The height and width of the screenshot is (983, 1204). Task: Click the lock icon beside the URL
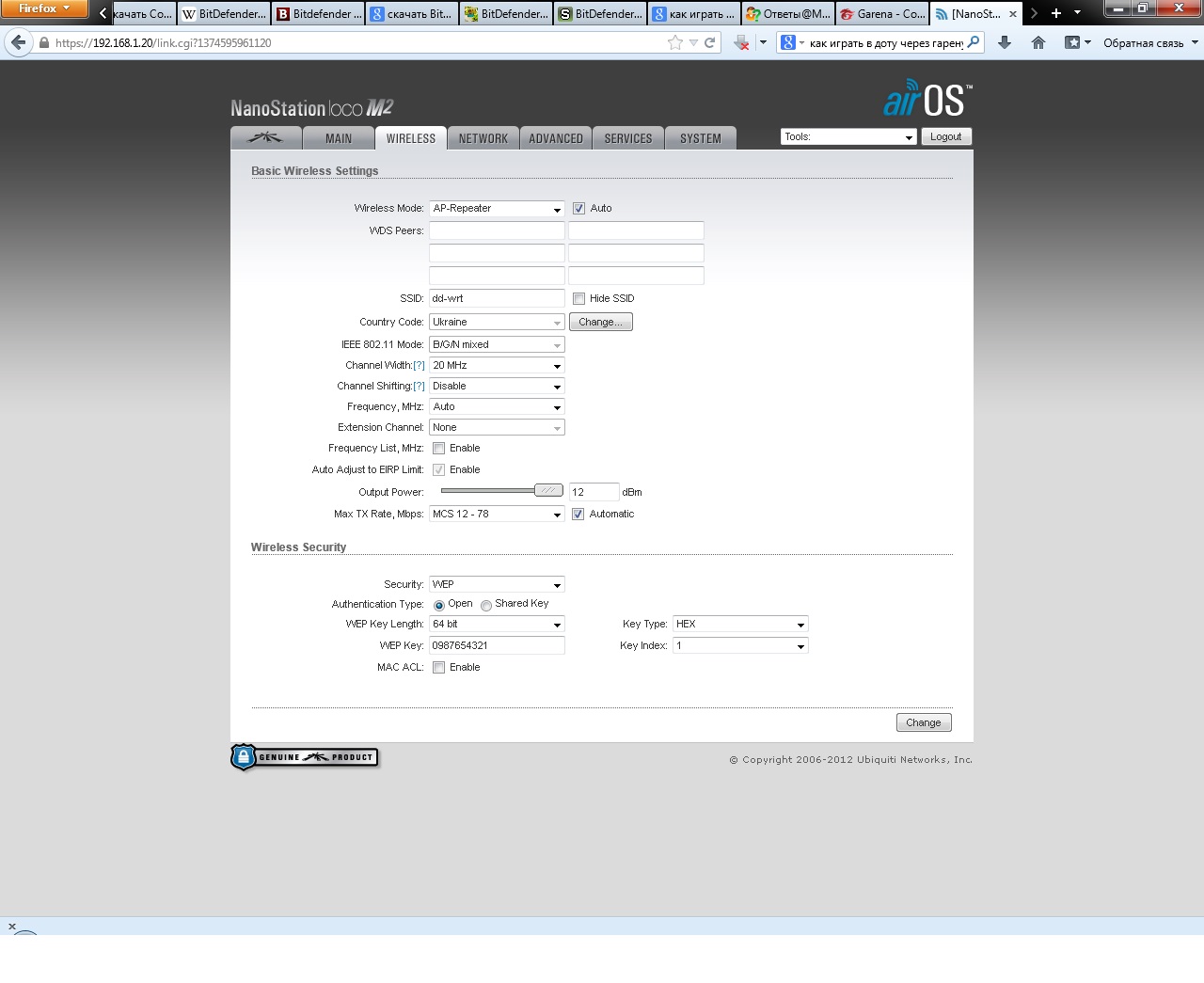43,42
